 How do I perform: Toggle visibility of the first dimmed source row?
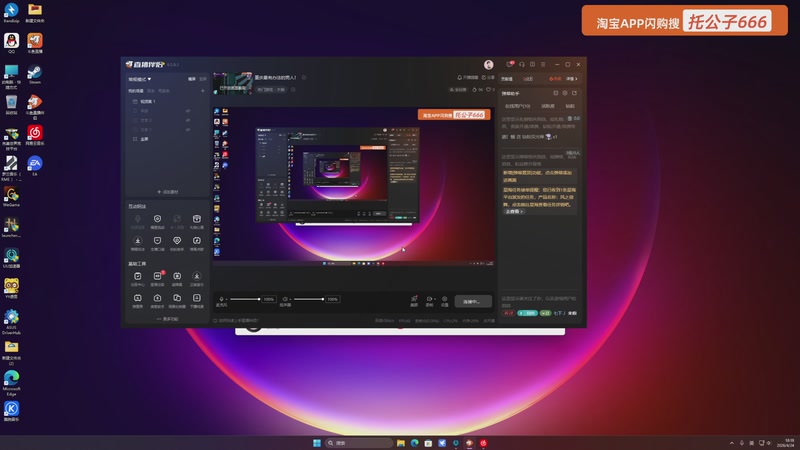coord(188,111)
